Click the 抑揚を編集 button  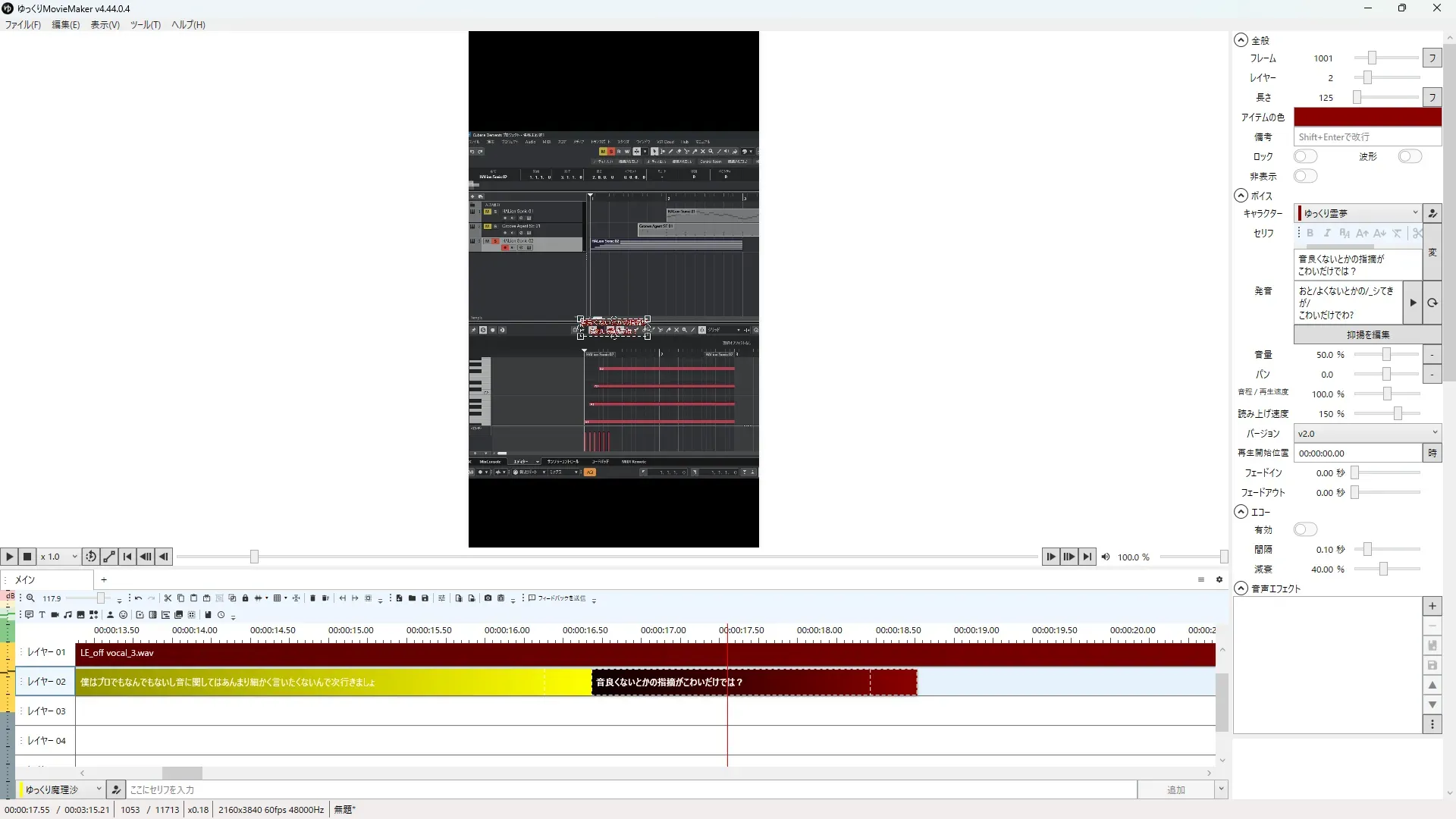[1367, 334]
